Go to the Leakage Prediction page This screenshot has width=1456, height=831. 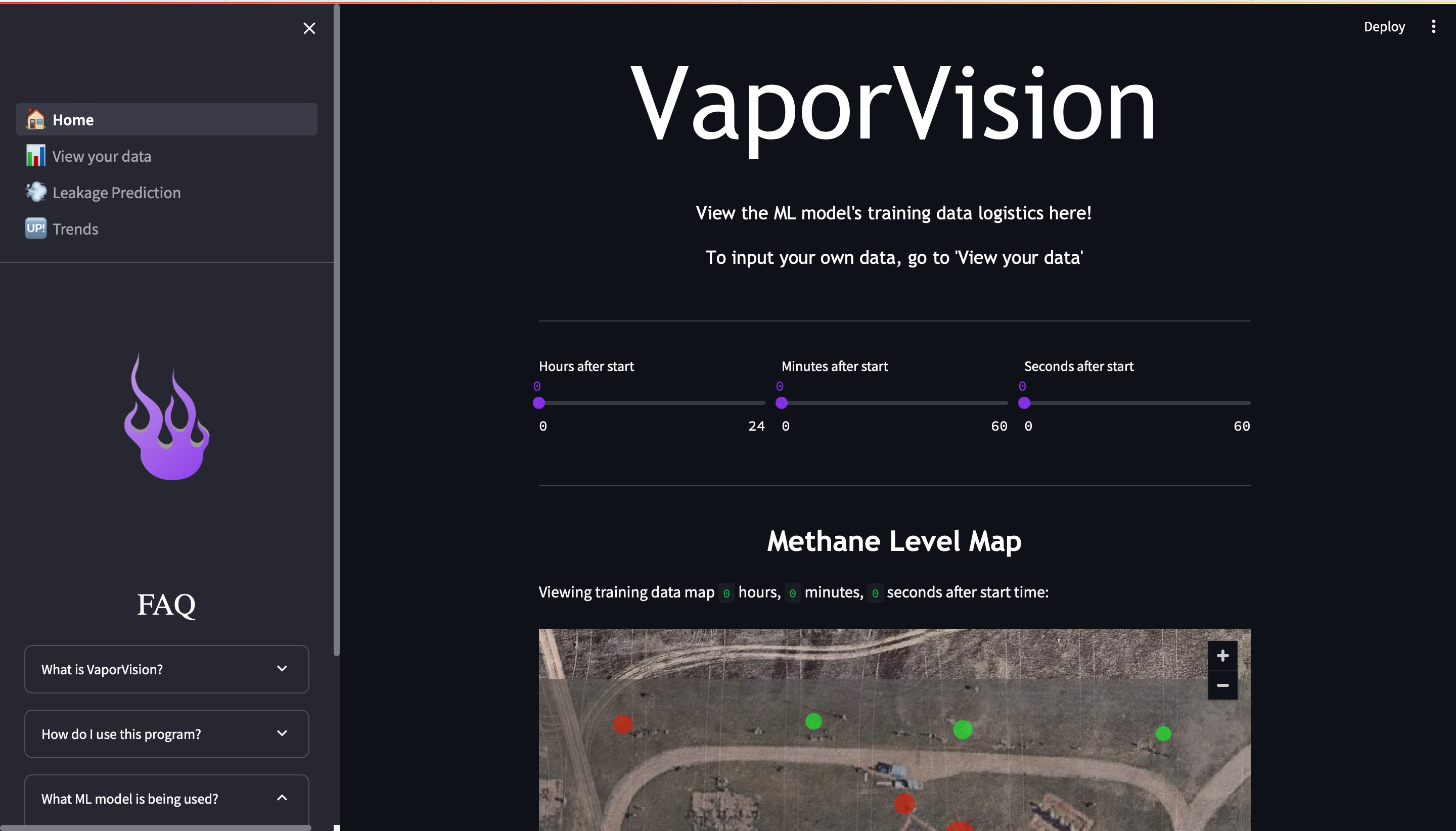click(116, 193)
